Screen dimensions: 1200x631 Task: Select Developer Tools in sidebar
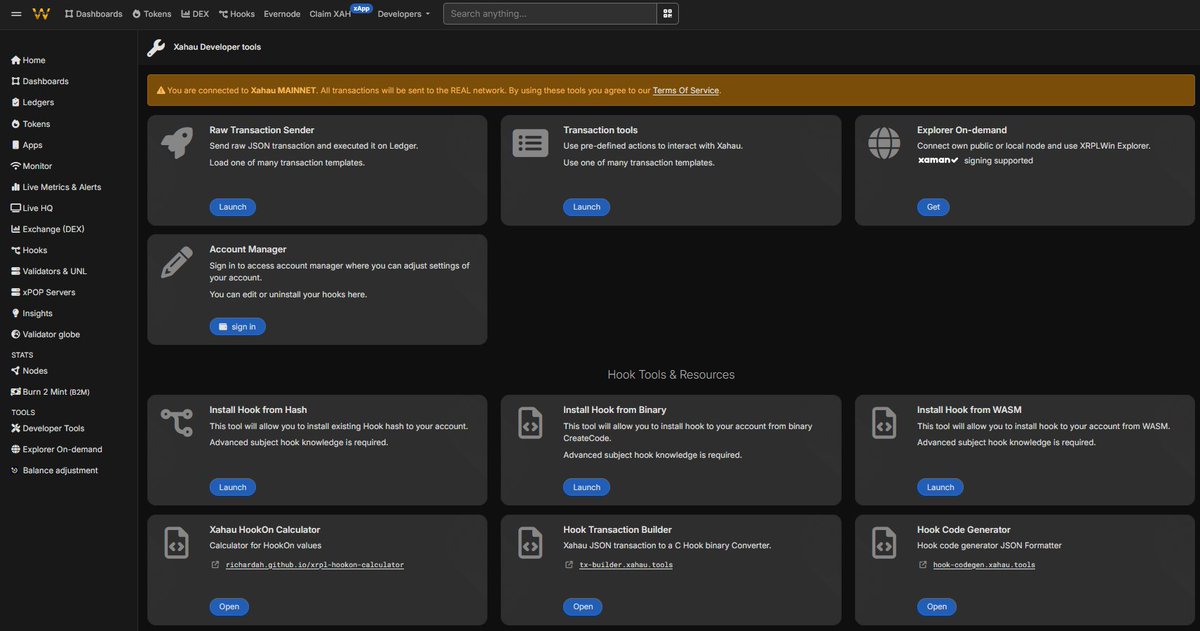(x=47, y=428)
